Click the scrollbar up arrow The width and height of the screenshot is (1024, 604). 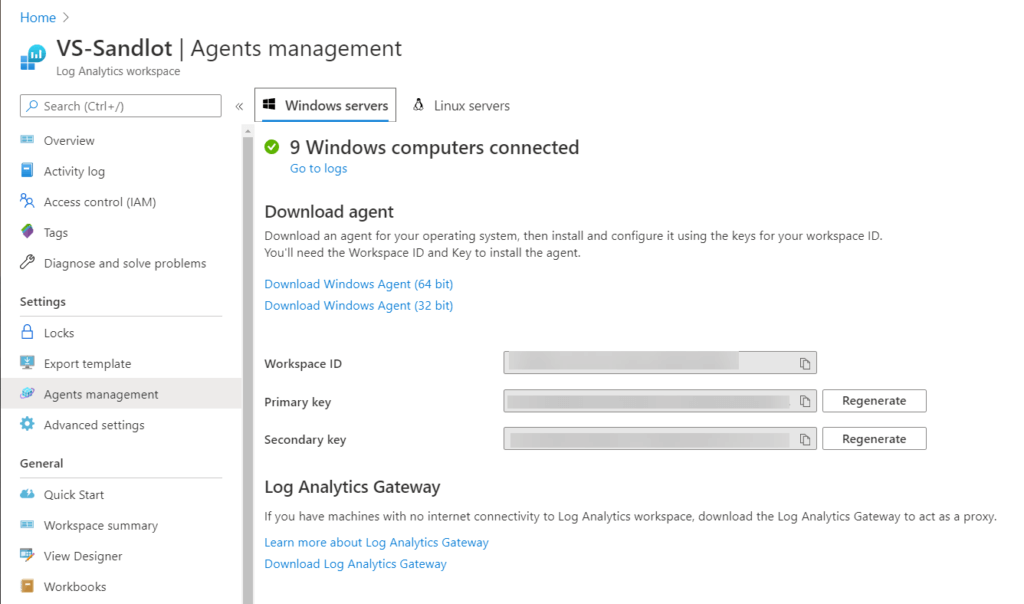[248, 131]
